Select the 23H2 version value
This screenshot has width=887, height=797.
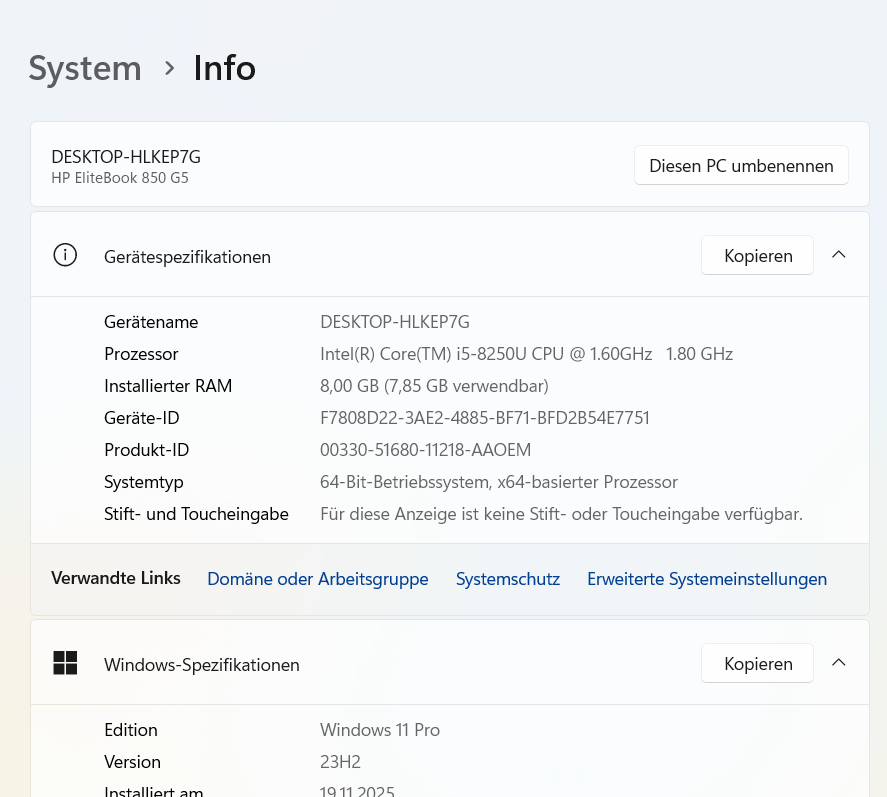tap(341, 762)
